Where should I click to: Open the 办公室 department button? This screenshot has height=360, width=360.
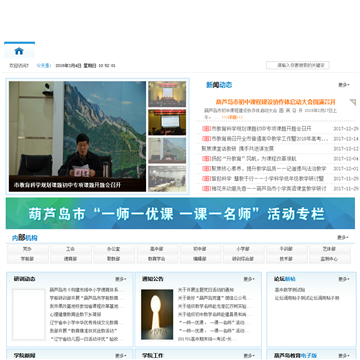point(114,249)
